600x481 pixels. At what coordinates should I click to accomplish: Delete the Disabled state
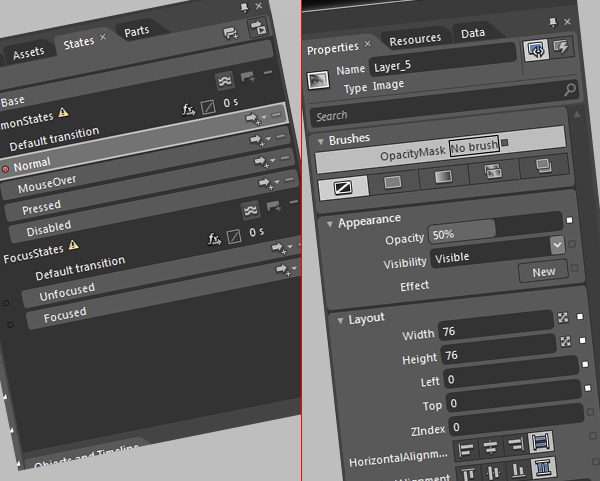(289, 179)
